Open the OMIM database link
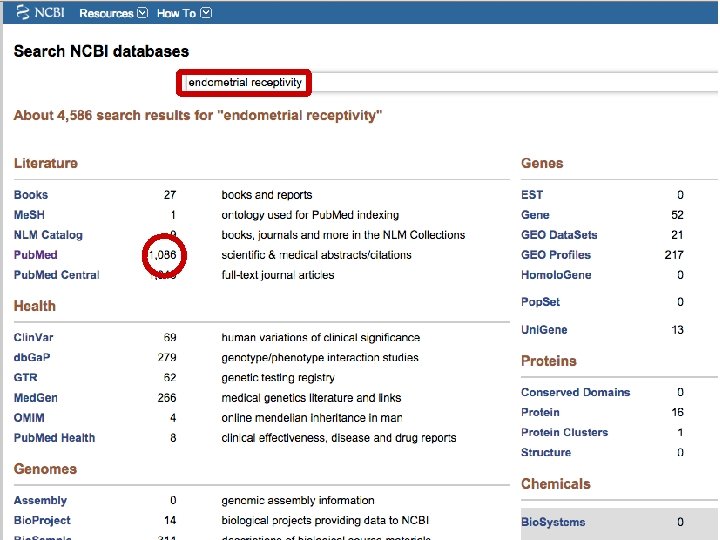 tap(29, 418)
